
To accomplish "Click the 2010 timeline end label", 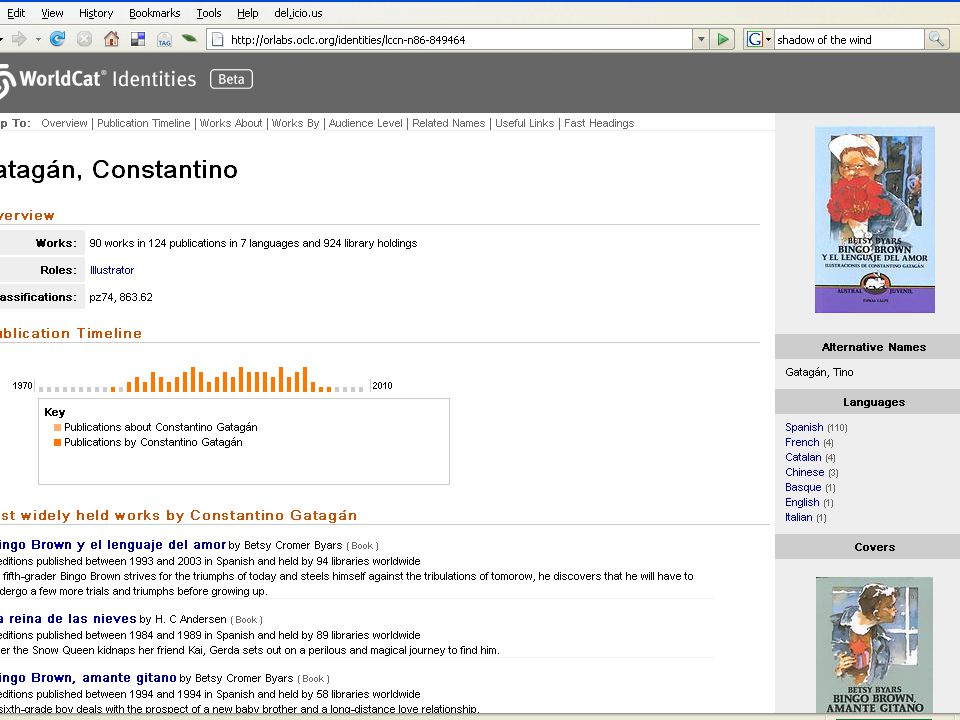I will point(382,386).
